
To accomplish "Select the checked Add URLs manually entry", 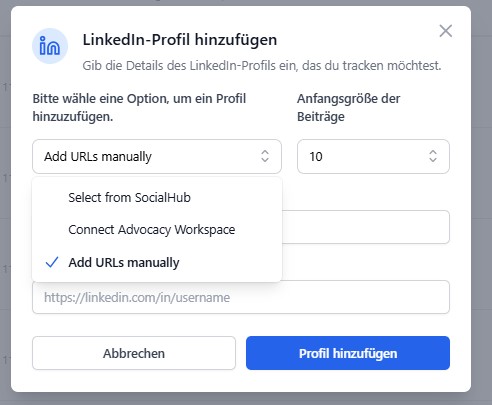I will click(157, 262).
